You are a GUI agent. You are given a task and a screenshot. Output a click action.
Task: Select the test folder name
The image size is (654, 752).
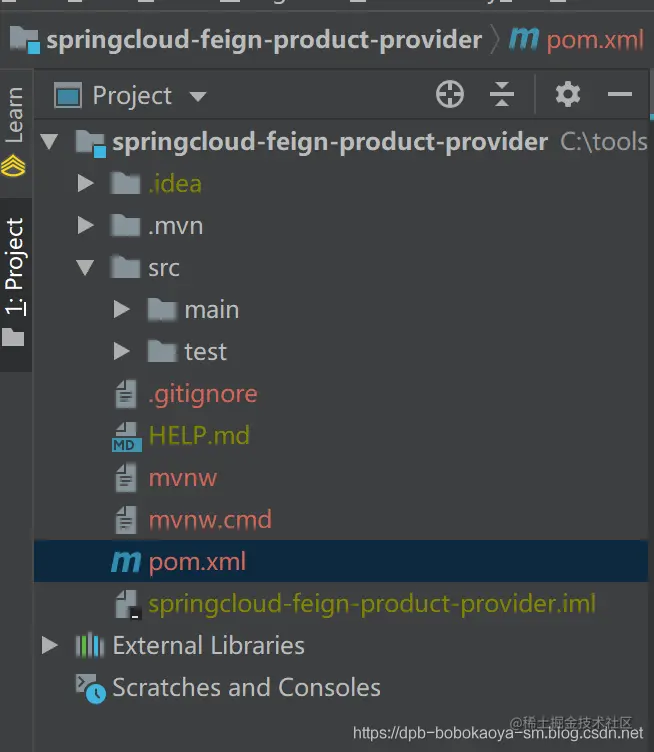[x=206, y=352]
